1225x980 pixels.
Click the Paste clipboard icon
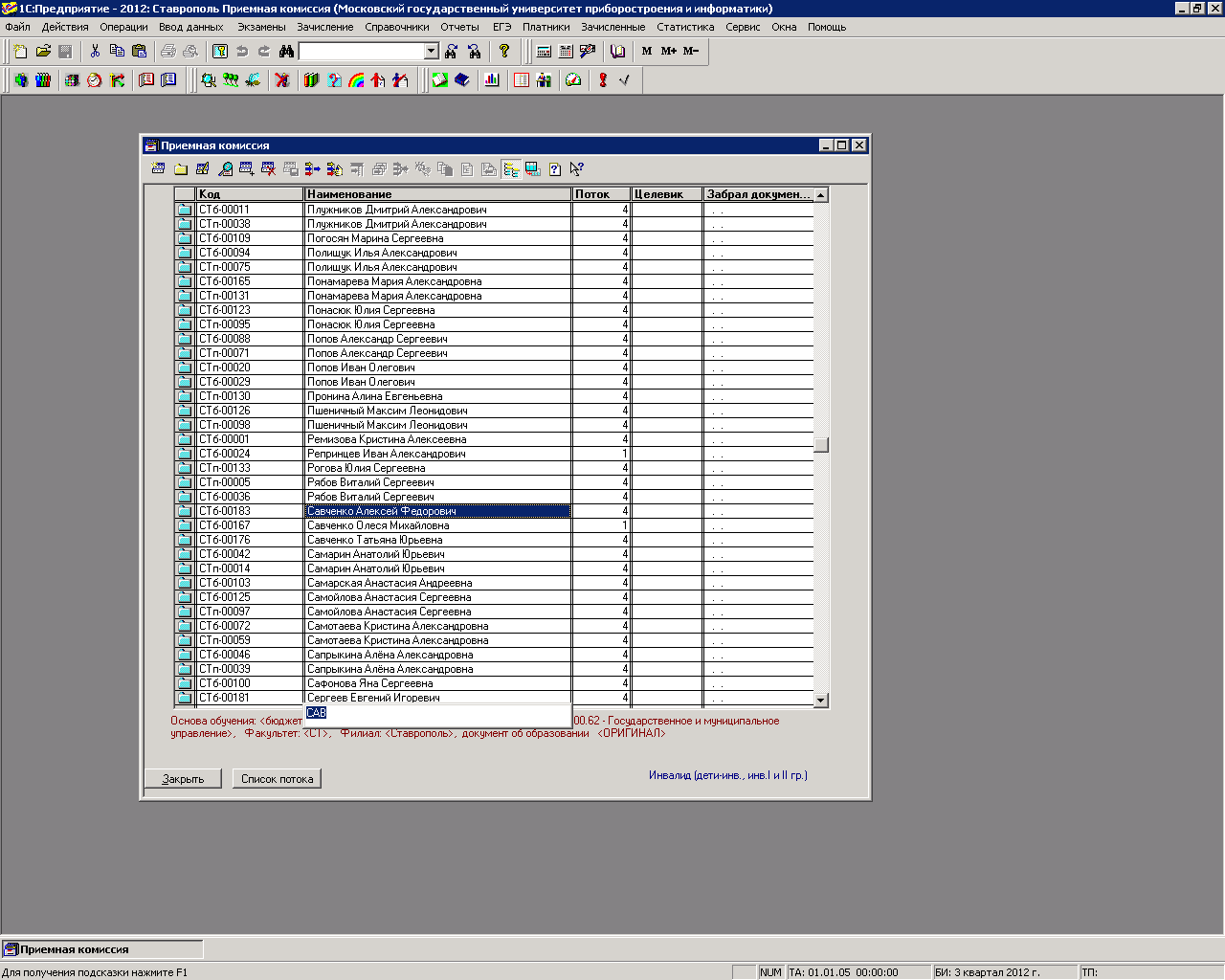140,51
